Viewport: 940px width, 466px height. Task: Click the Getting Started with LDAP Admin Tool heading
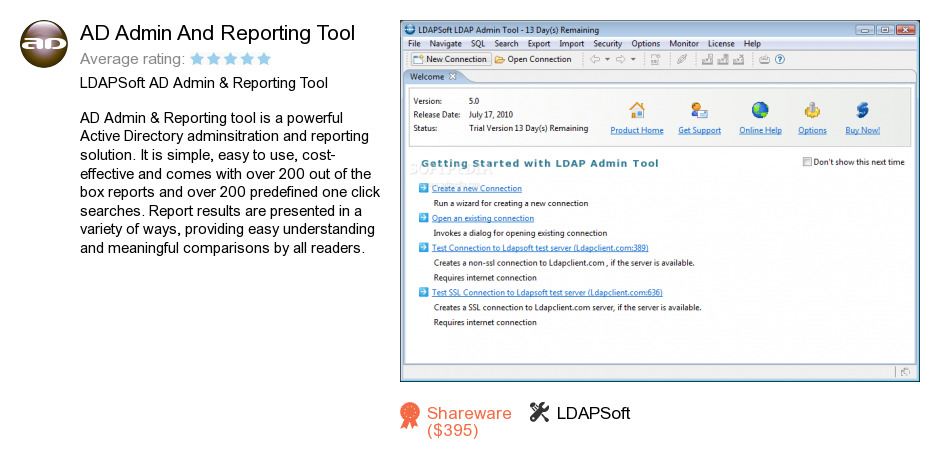click(x=540, y=163)
